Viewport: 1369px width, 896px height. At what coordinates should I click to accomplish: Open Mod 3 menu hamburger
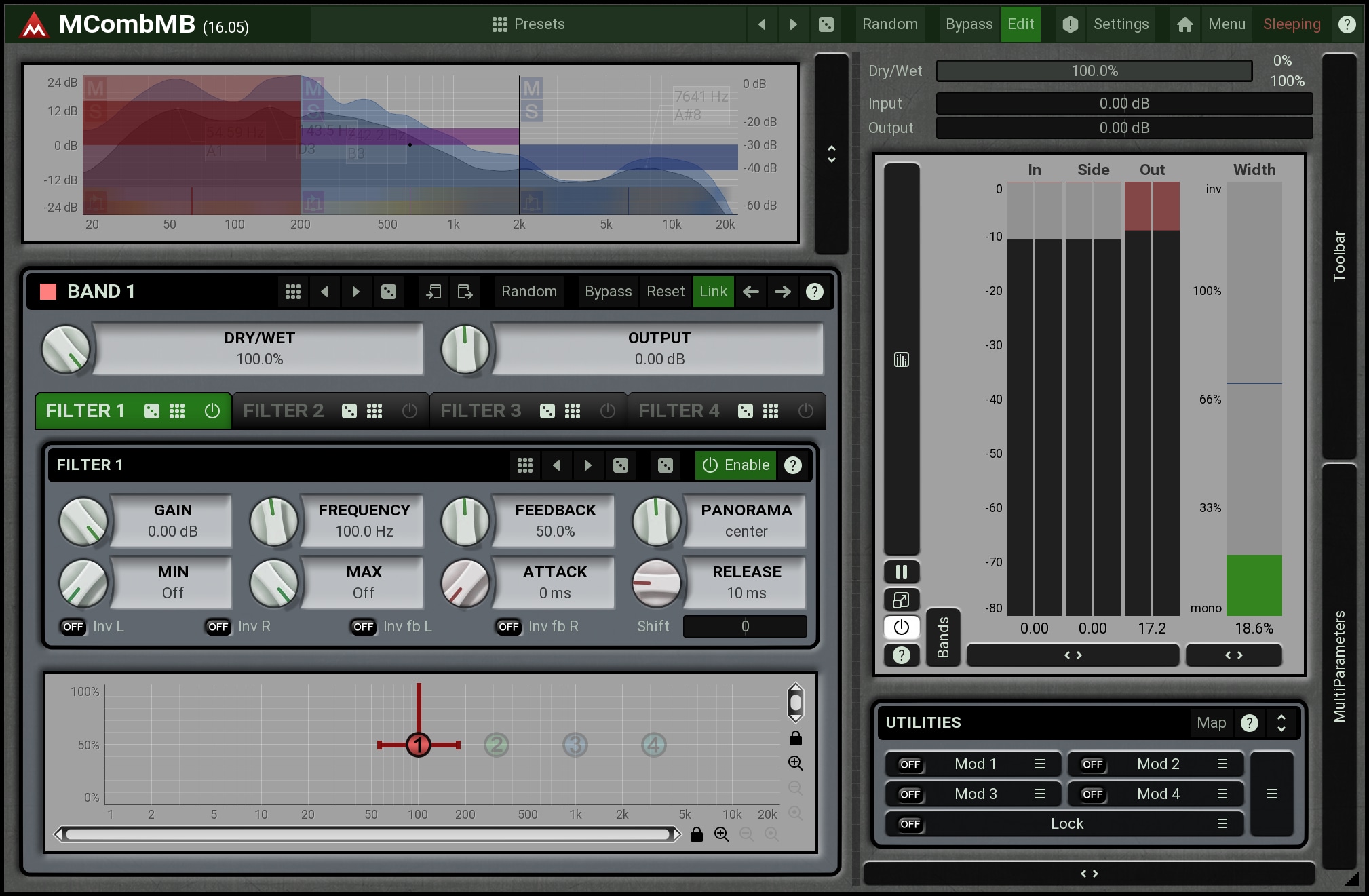tap(1039, 794)
